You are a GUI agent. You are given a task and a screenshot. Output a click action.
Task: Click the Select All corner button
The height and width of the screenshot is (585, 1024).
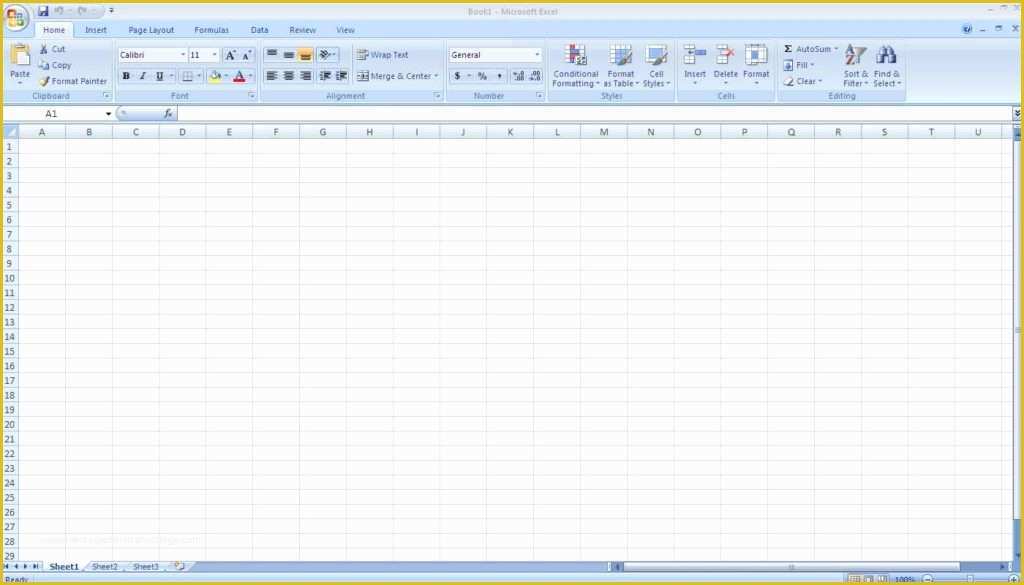coord(11,132)
